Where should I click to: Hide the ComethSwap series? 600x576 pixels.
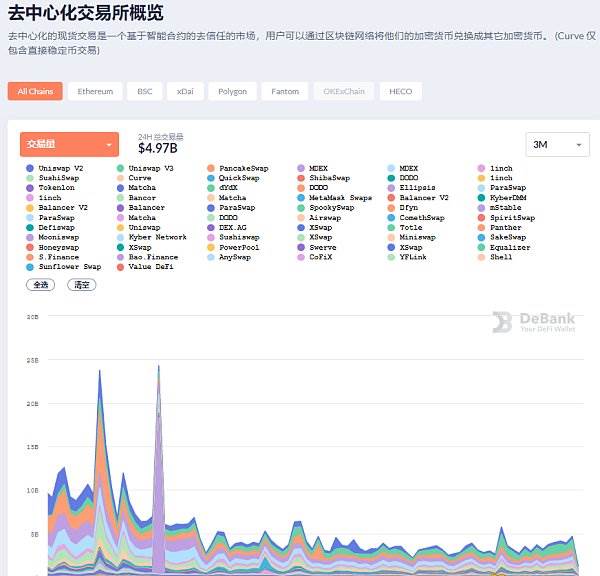pos(416,218)
